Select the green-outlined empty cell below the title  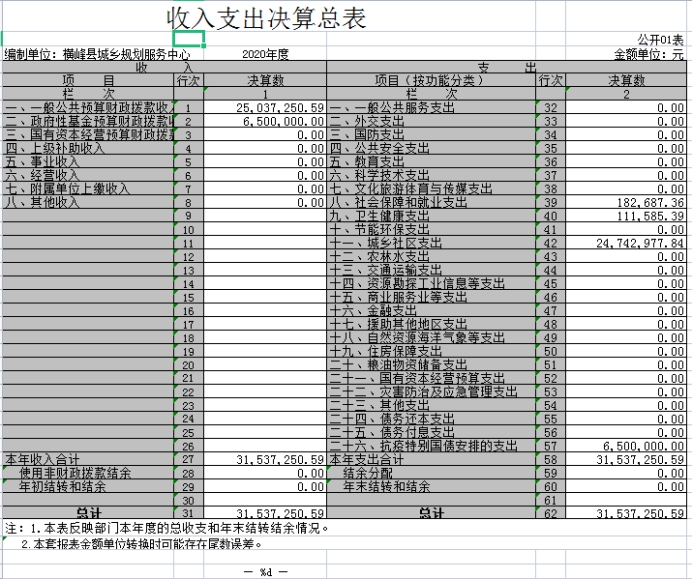point(189,40)
